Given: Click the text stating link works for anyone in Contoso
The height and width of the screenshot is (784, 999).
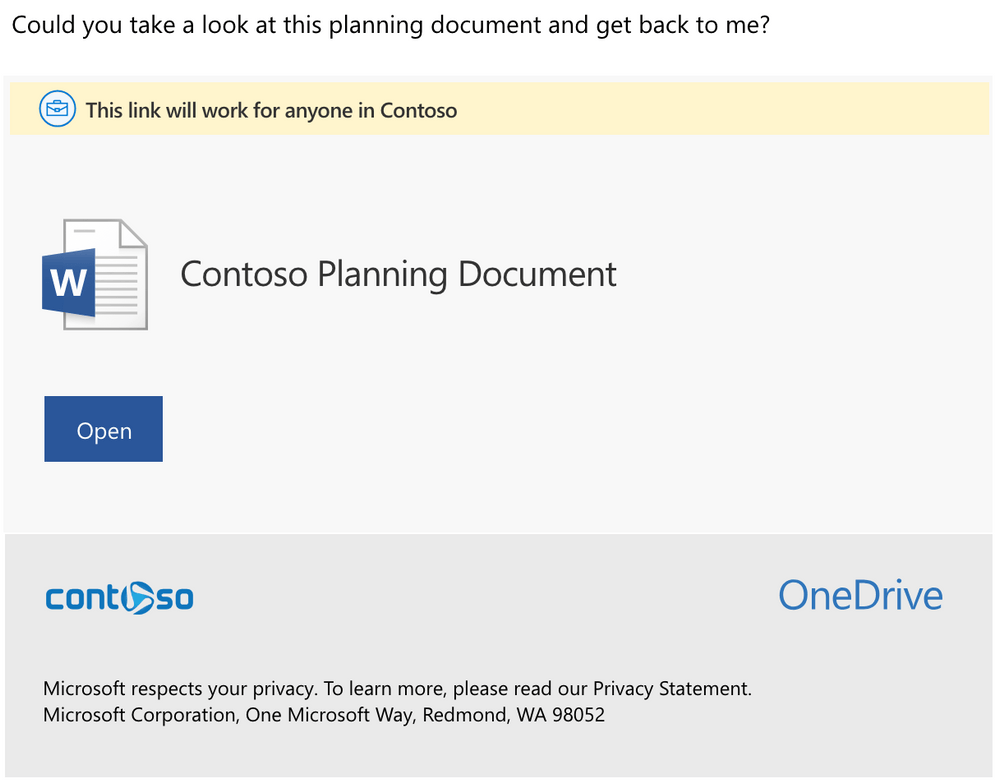Looking at the screenshot, I should [270, 110].
